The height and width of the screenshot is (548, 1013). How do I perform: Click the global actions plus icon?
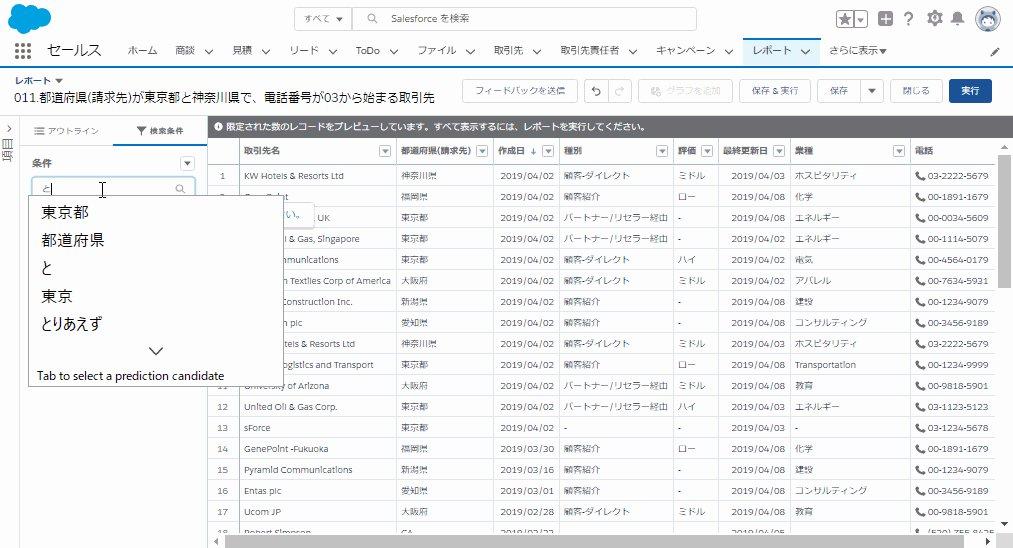(x=885, y=19)
